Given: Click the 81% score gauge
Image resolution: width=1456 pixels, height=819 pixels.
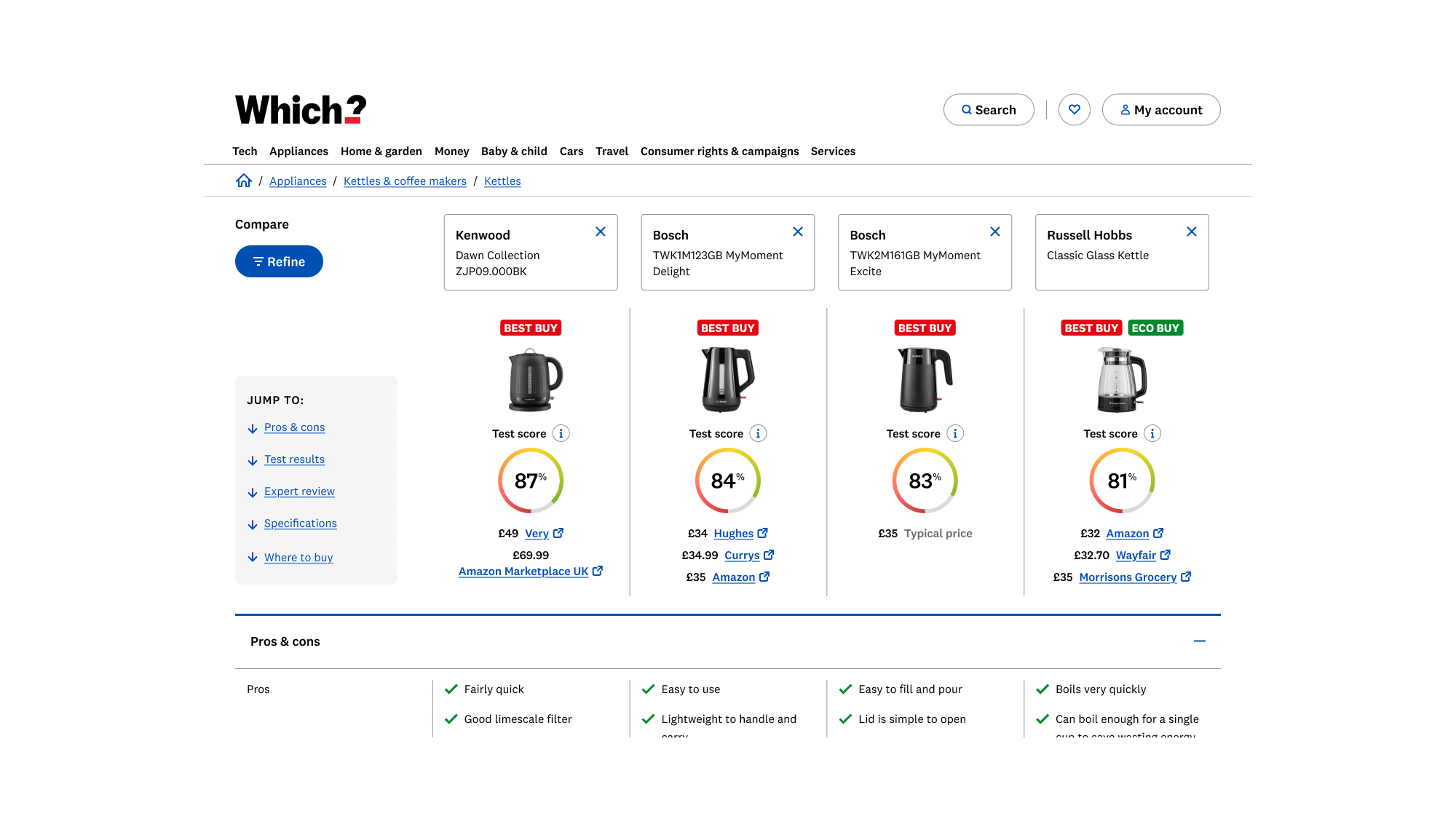Looking at the screenshot, I should 1122,480.
